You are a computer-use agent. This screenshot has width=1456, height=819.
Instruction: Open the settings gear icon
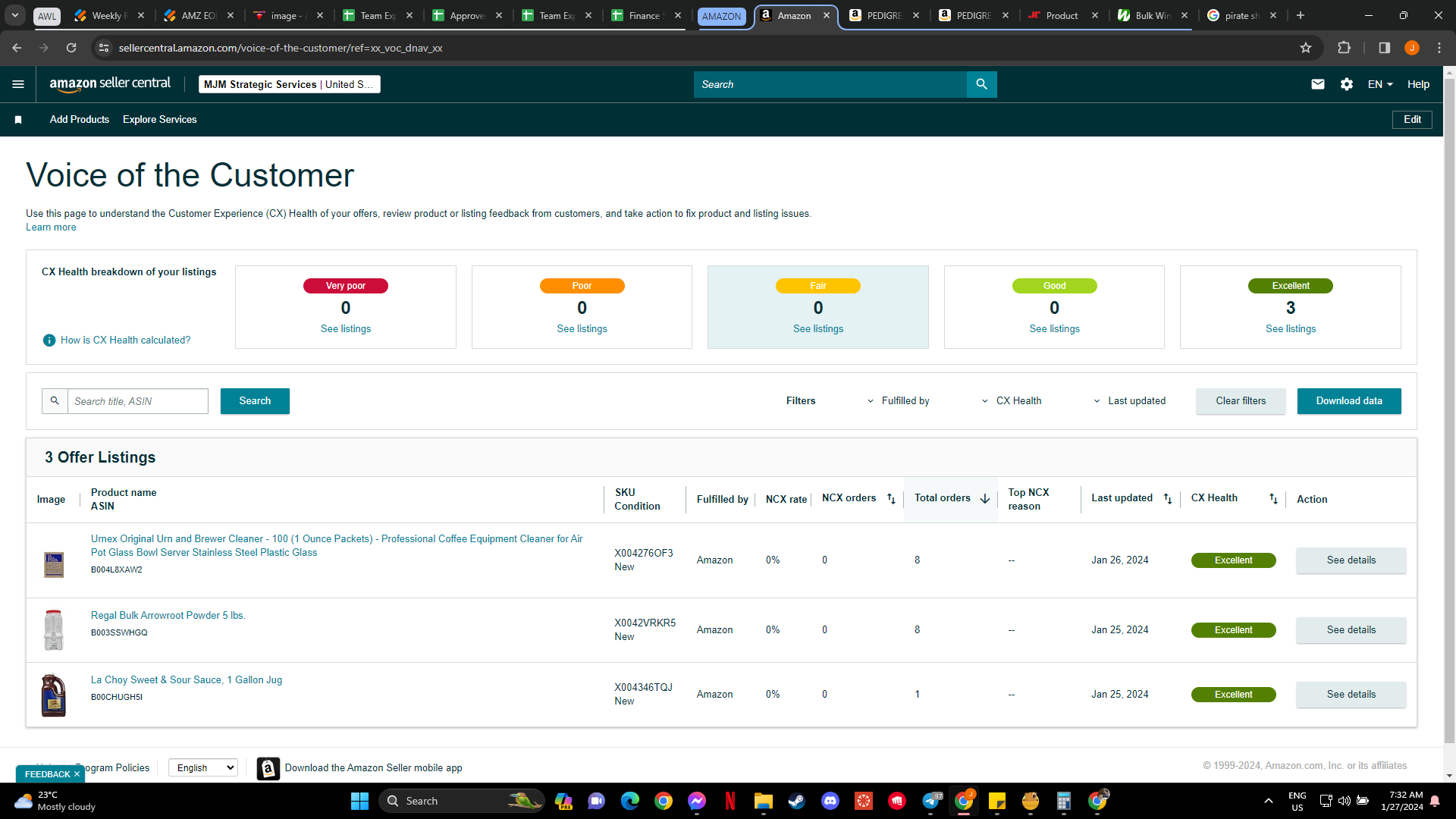1347,84
